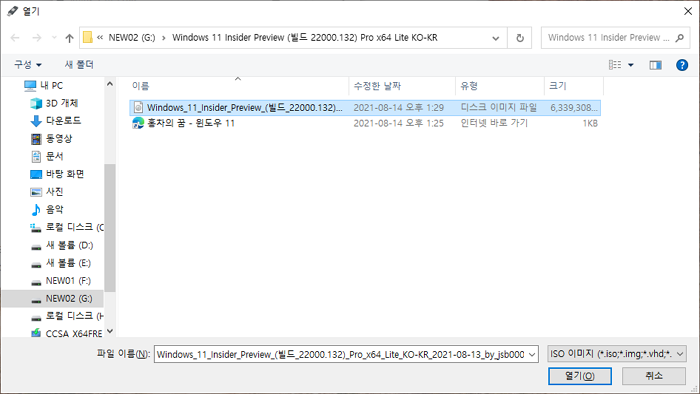Select 내 PC in navigation tree
The image size is (700, 394).
point(44,85)
